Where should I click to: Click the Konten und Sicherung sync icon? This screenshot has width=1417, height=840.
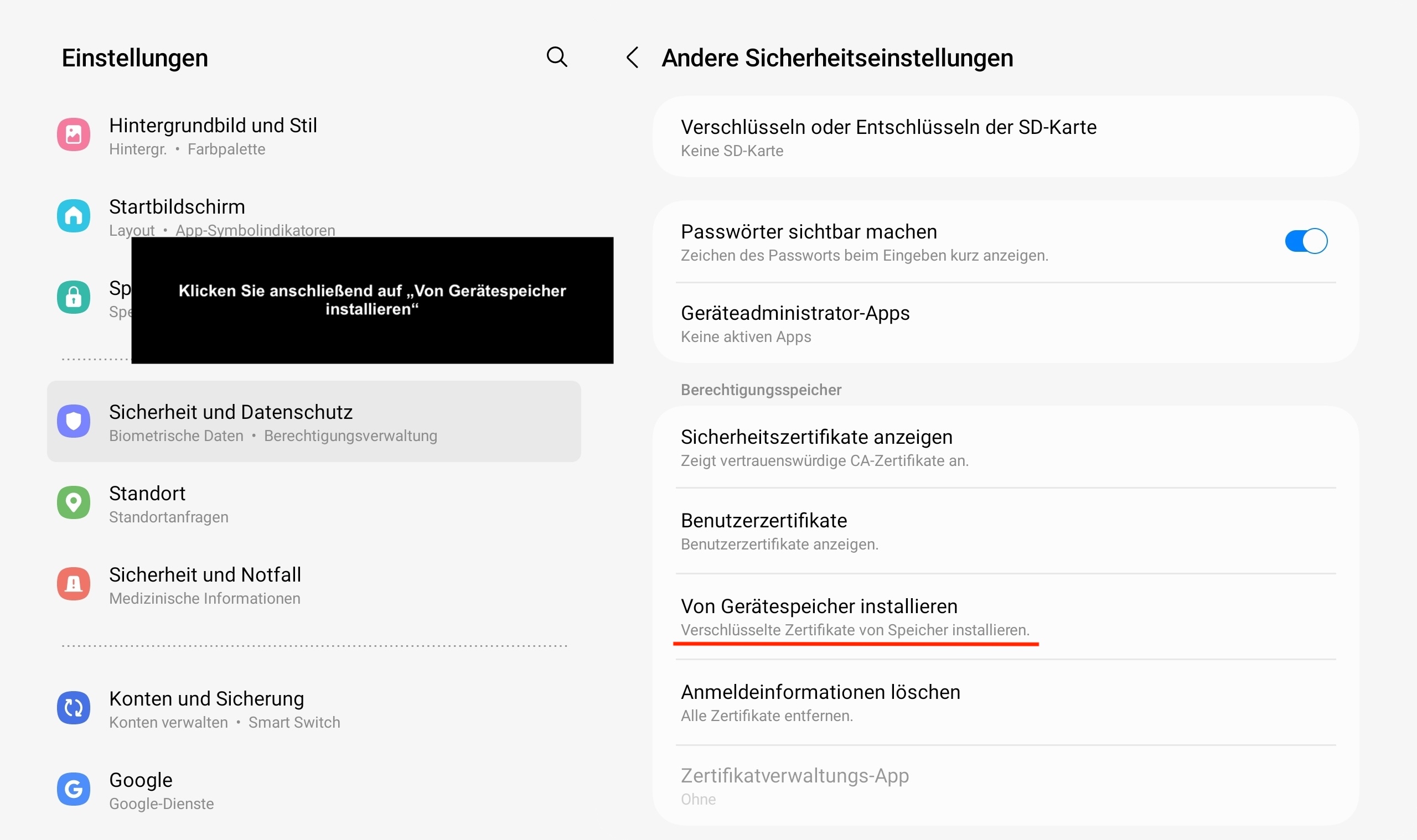[x=74, y=708]
